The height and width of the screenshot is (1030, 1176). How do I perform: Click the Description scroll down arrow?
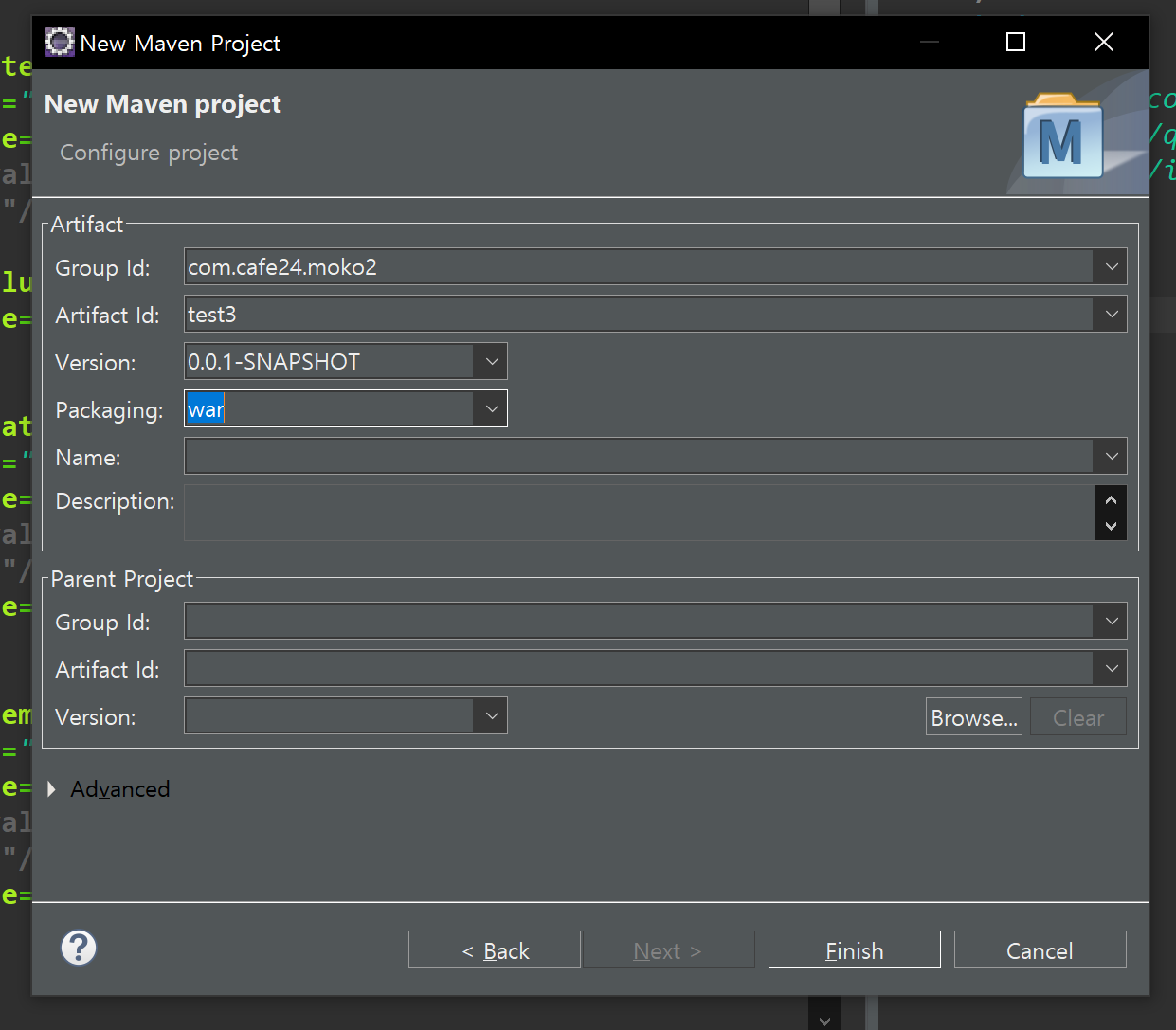1111,526
